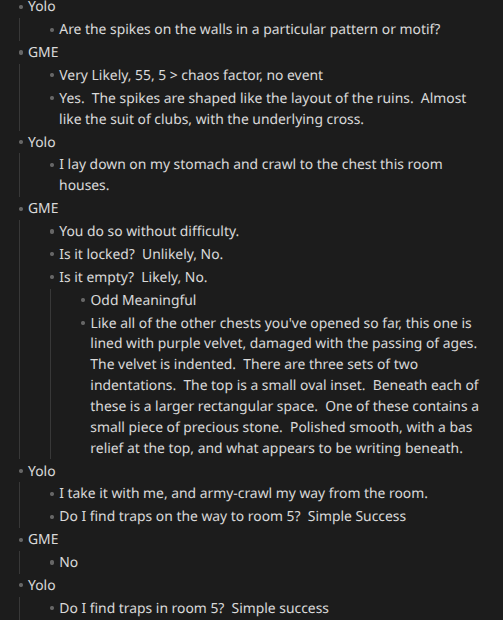Viewport: 503px width, 620px height.
Task: Click the text 'Do I find traps on the way to room 5?'
Action: click(x=180, y=516)
